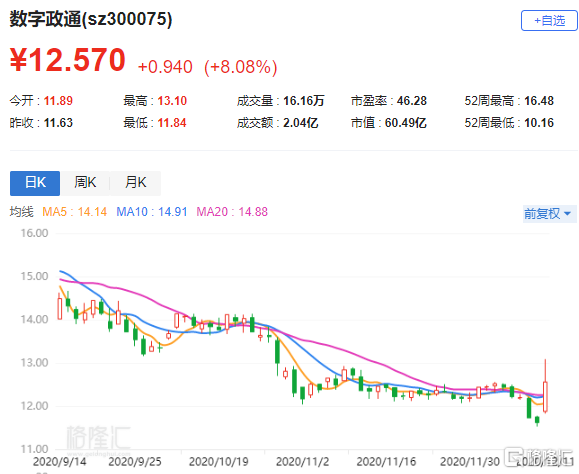The width and height of the screenshot is (579, 474).
Task: Click the 2020/11/2 date axis label
Action: tap(302, 462)
